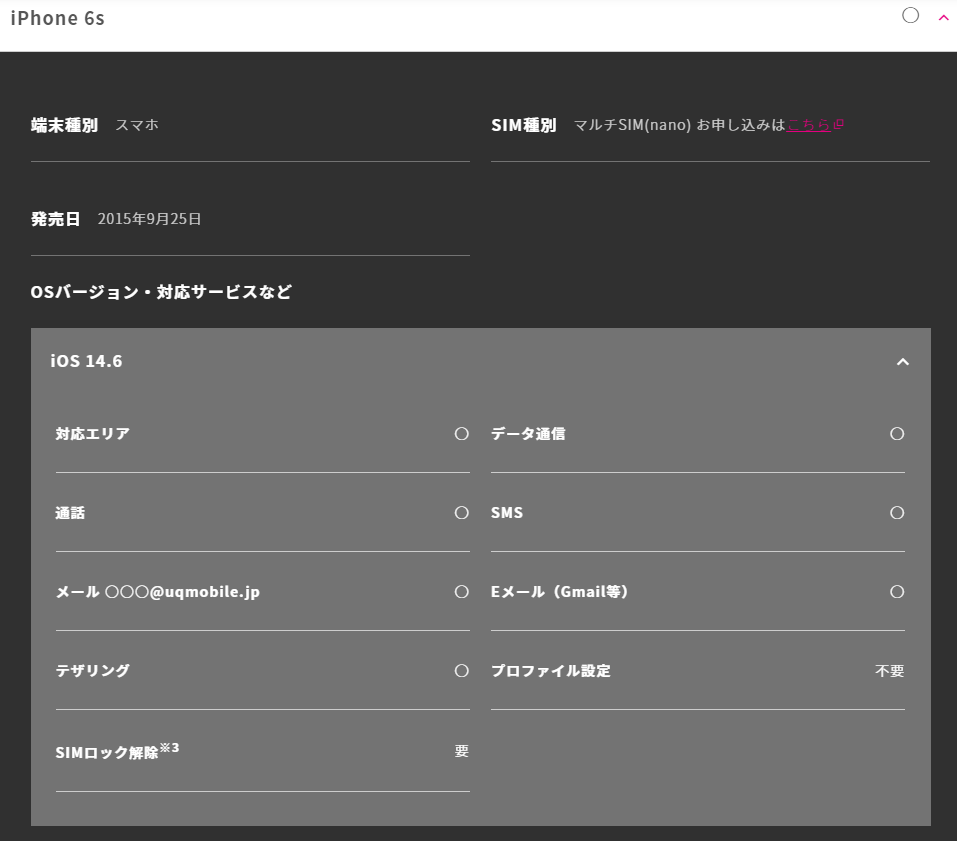Click the マルチSIM(nano) SIM種別 text
The image size is (957, 841).
click(632, 125)
